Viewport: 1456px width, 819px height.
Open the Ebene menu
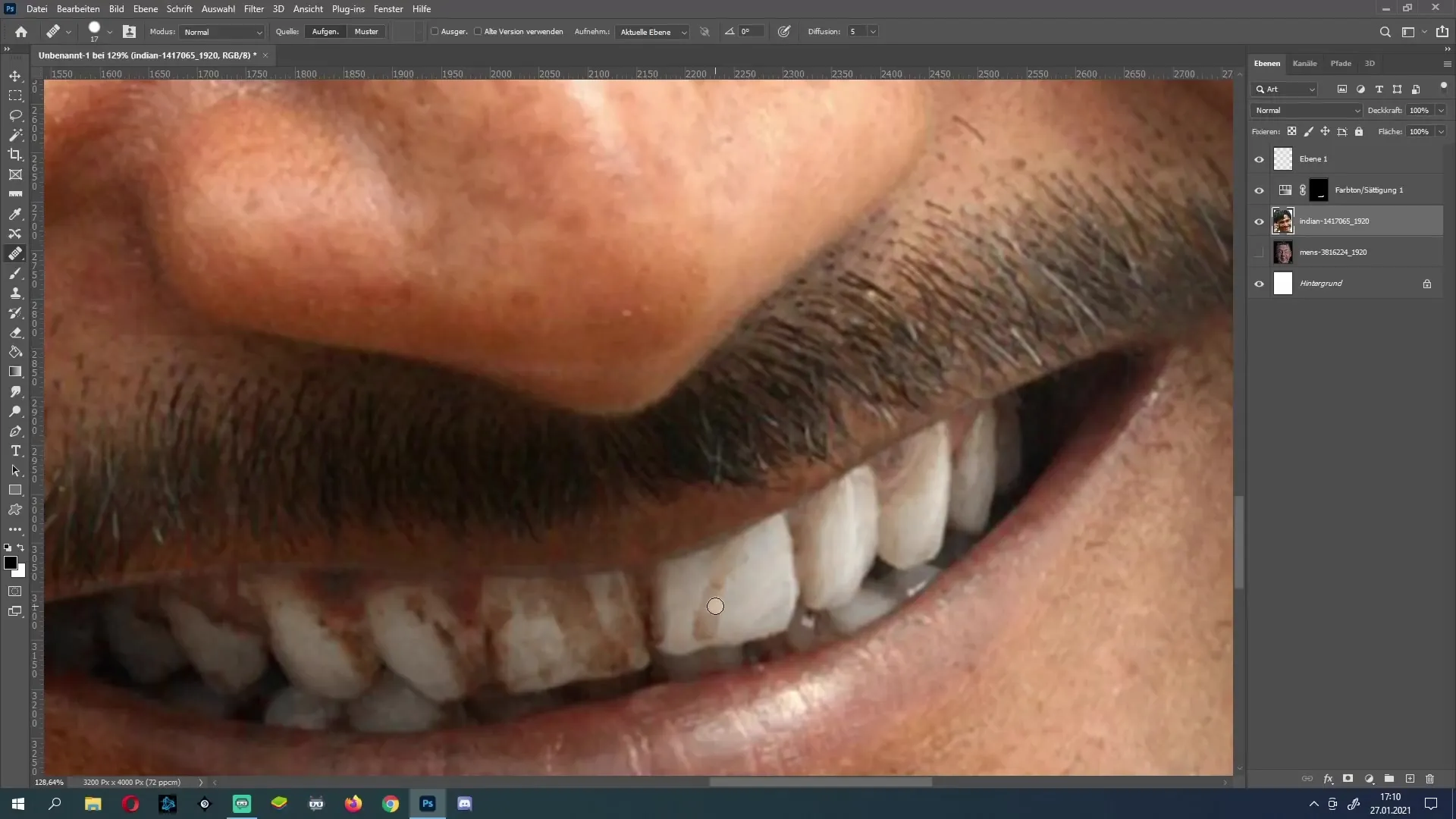click(x=145, y=8)
